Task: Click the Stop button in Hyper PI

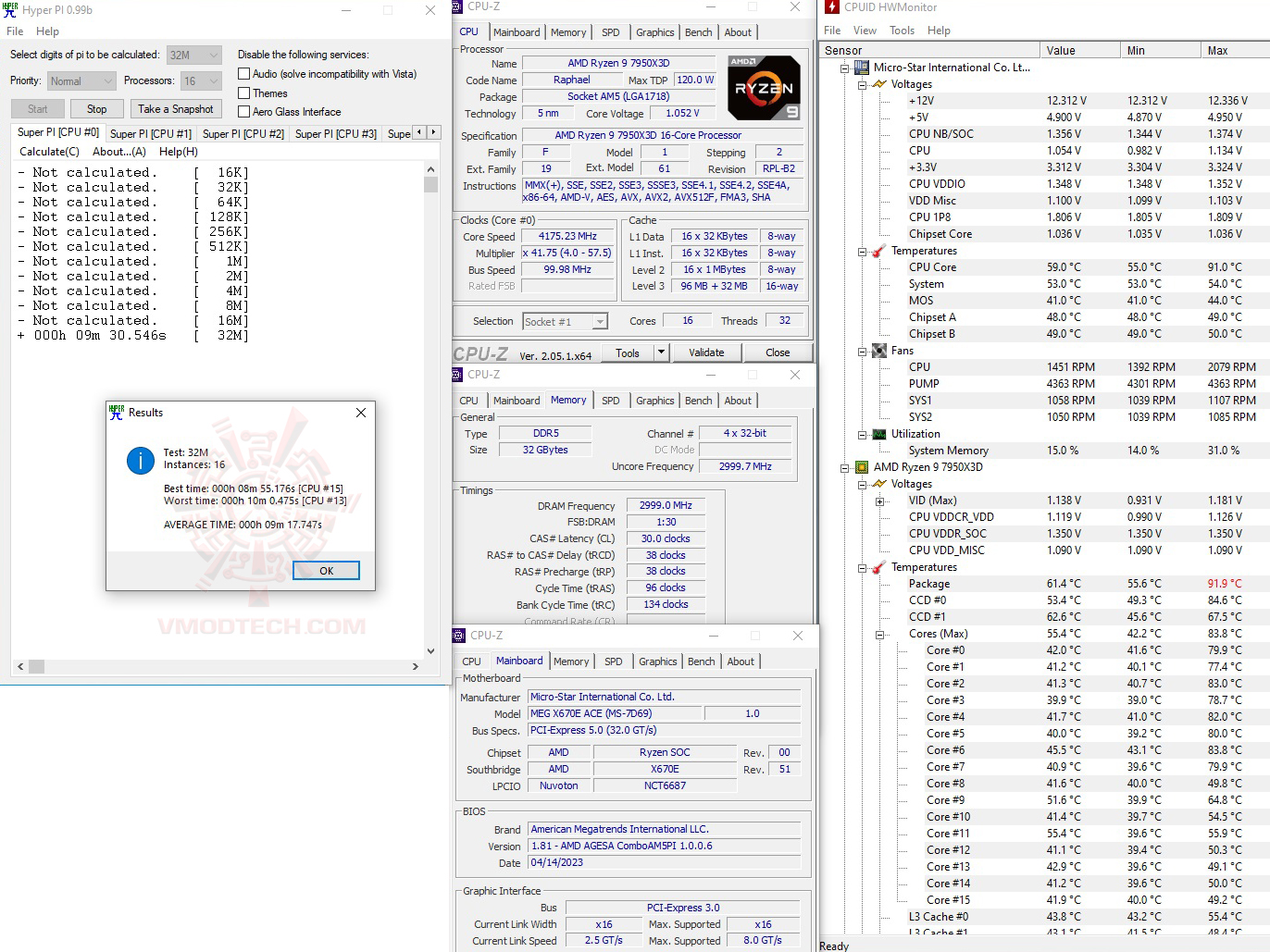Action: [x=97, y=109]
